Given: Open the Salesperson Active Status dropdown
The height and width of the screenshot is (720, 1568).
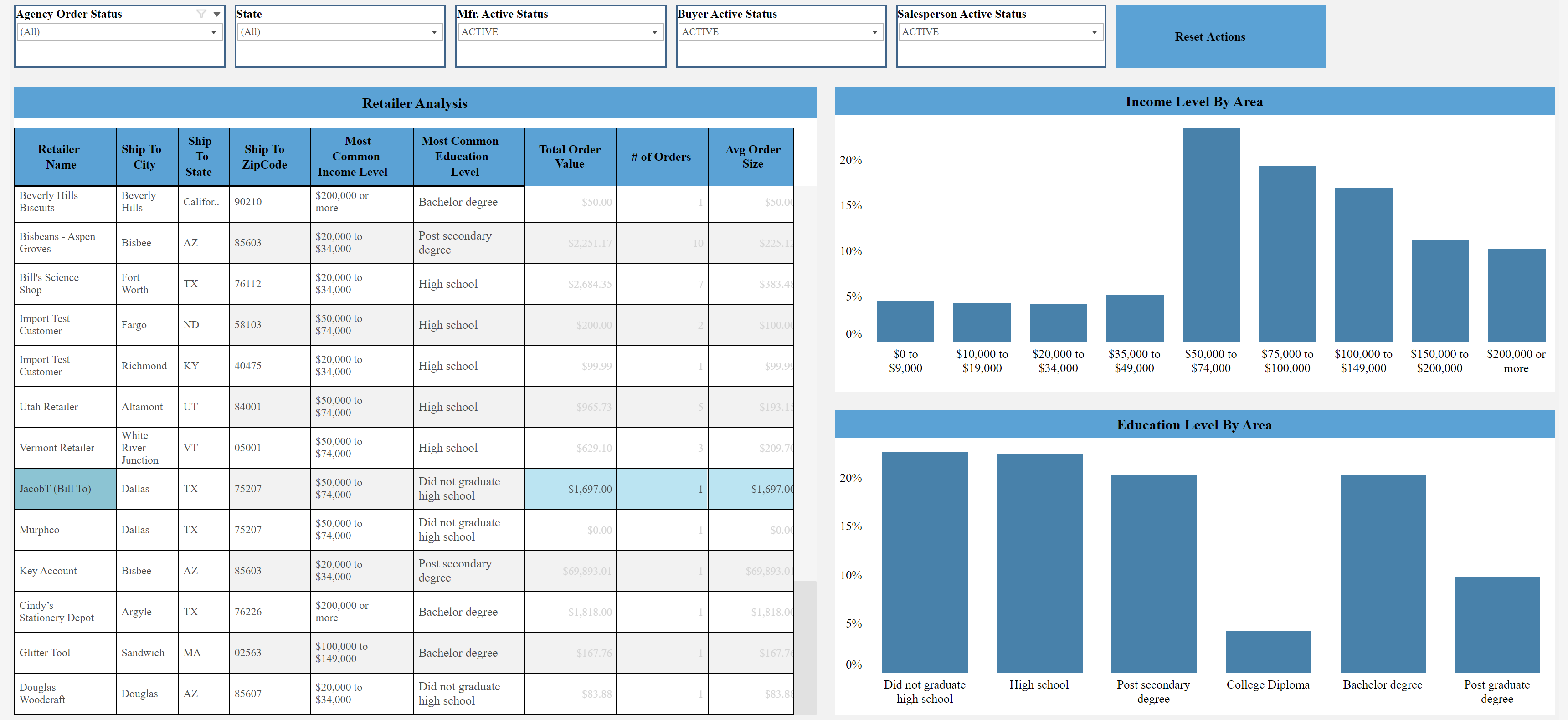Looking at the screenshot, I should click(x=1000, y=32).
